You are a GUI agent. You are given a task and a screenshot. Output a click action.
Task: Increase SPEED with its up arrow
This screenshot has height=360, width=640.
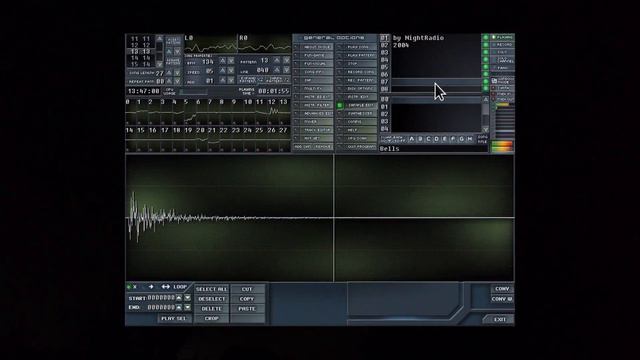point(222,71)
